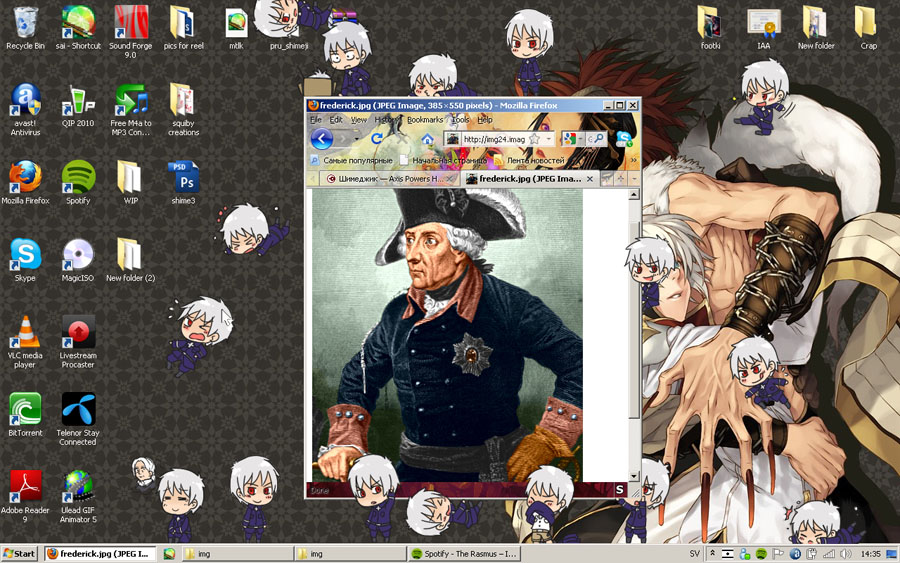Open the IAA certificate icon on desktop
900x563 pixels.
point(763,27)
